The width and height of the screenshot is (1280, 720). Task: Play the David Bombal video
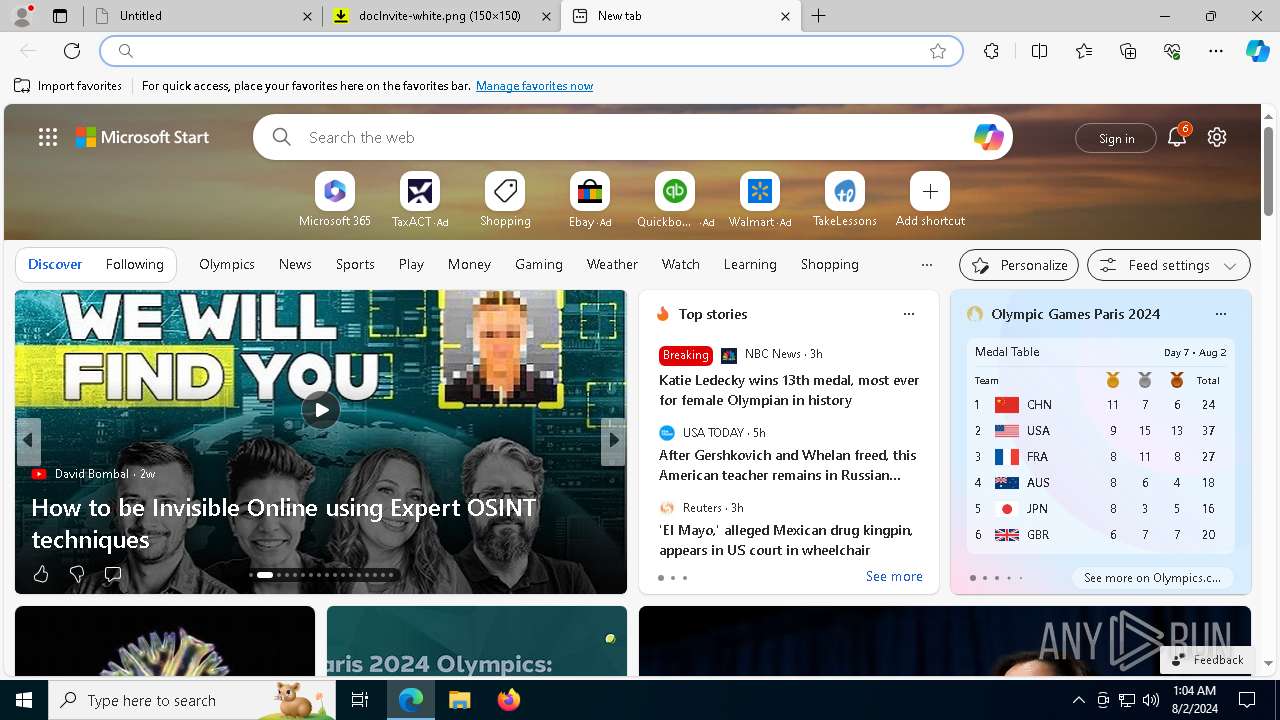pyautogui.click(x=321, y=409)
